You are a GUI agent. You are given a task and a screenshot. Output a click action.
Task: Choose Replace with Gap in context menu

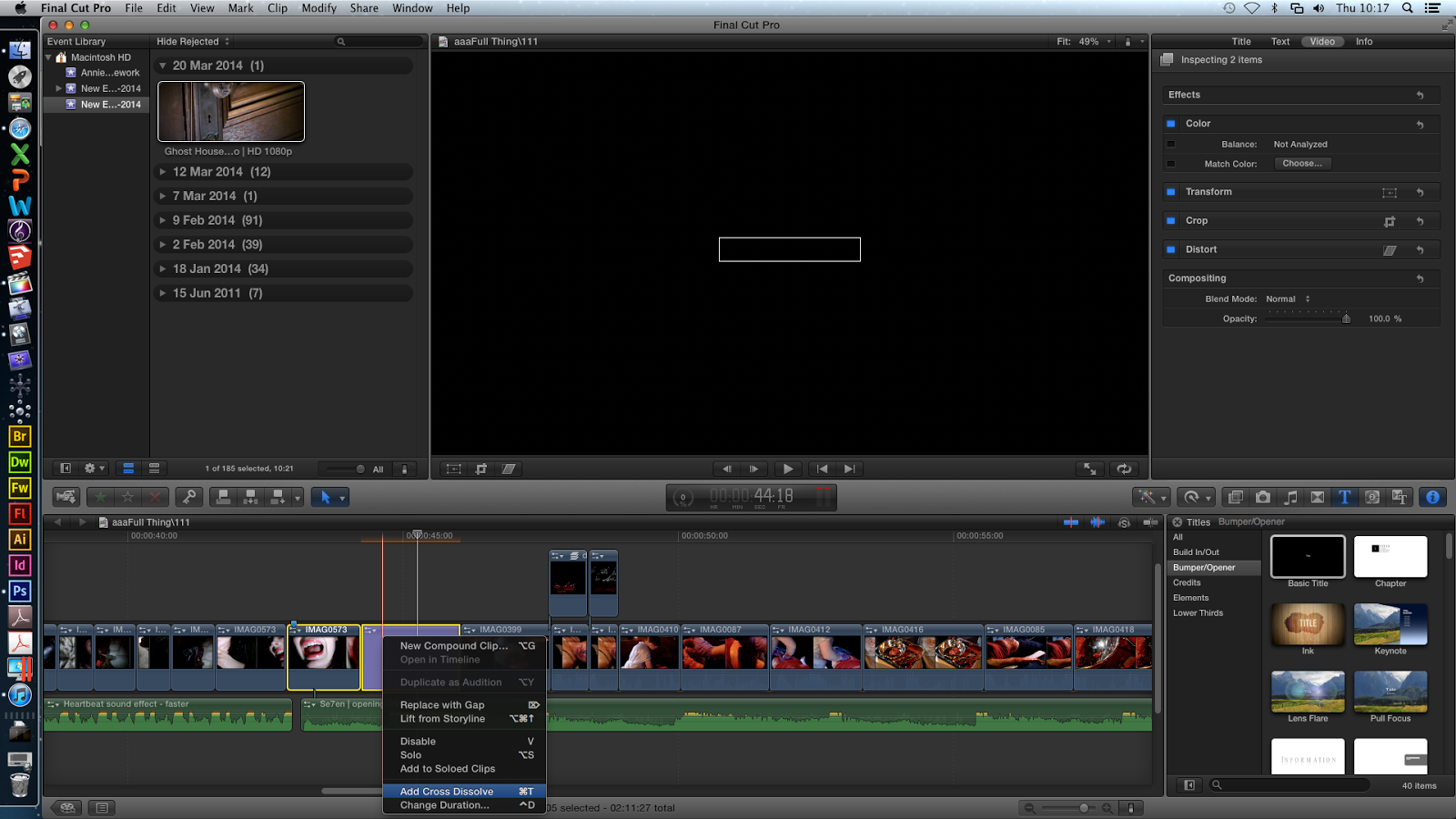click(x=464, y=705)
